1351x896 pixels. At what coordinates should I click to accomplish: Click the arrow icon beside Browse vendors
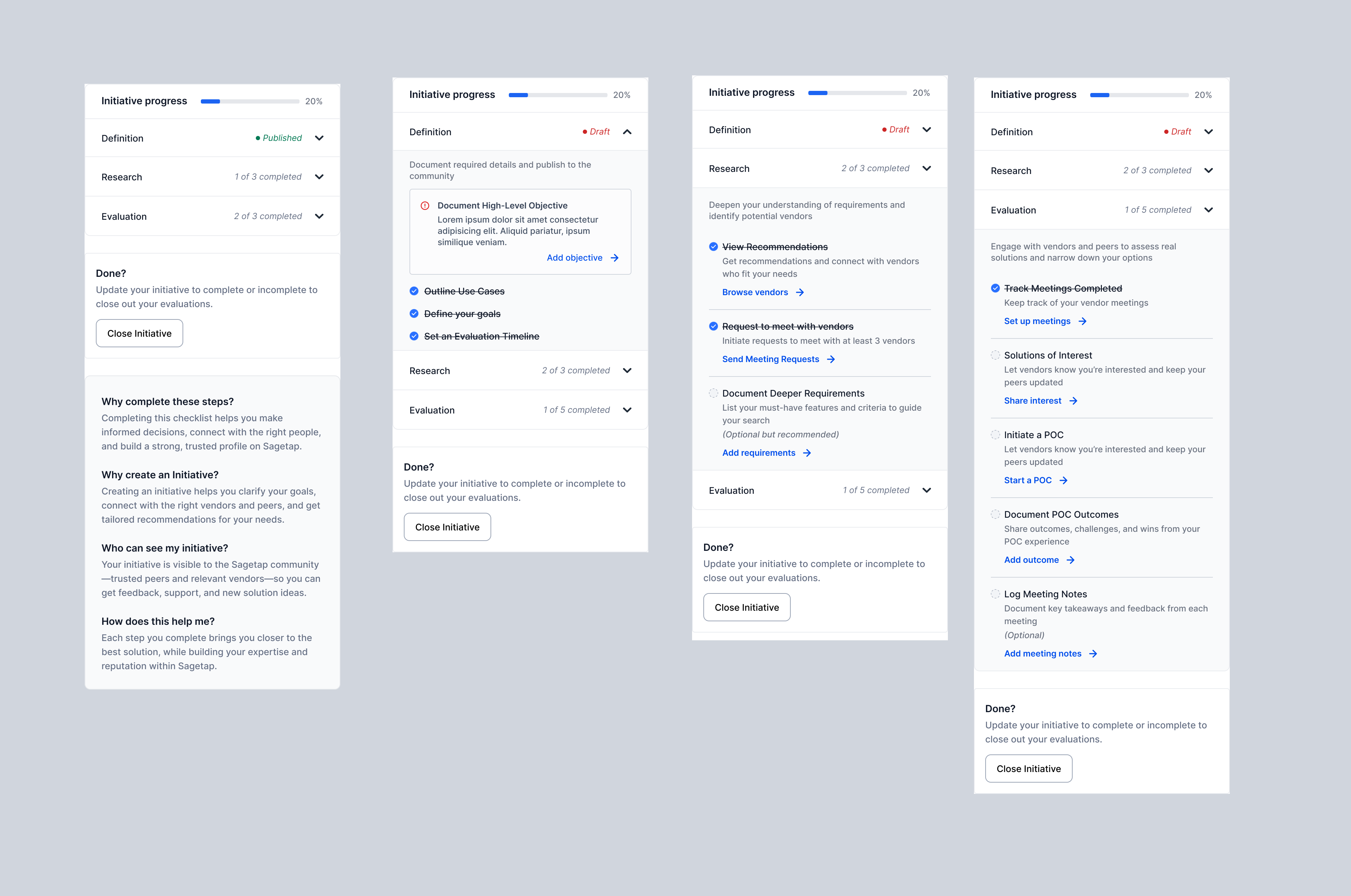(800, 292)
